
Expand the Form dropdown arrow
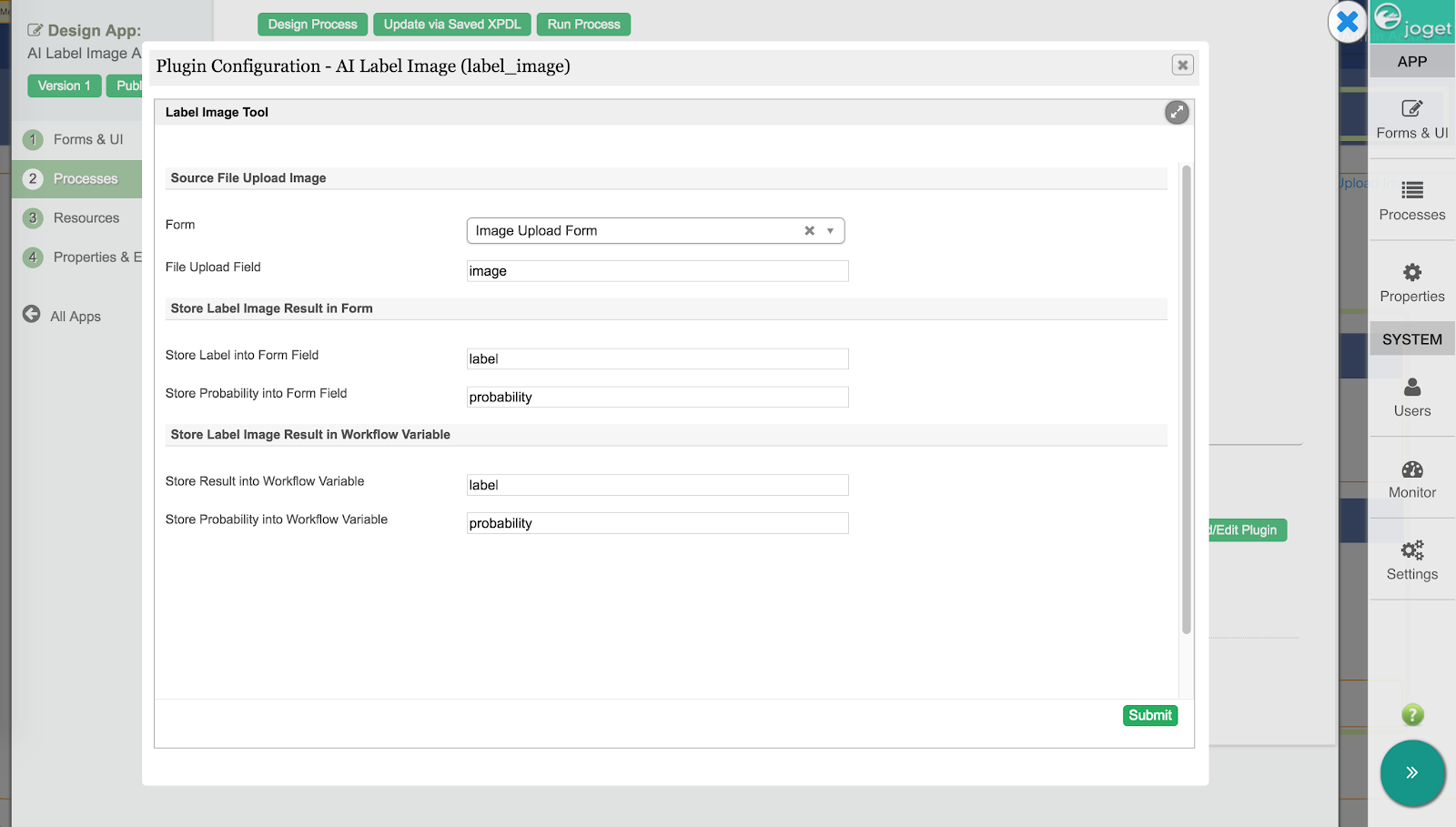(x=830, y=231)
